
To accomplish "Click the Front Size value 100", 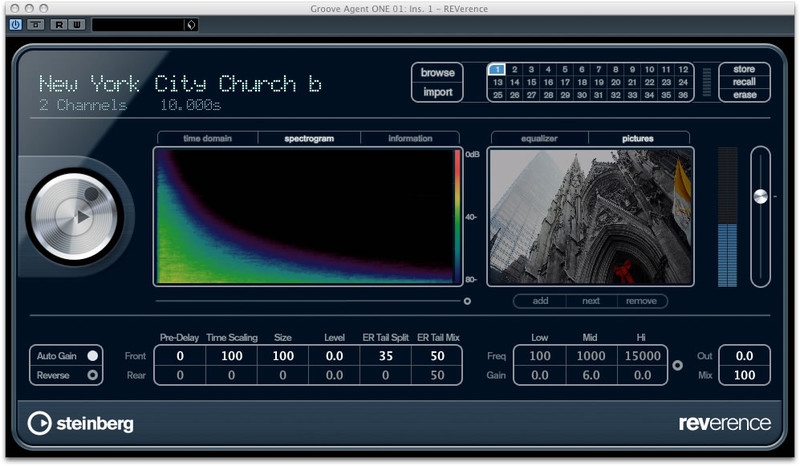I will click(283, 356).
